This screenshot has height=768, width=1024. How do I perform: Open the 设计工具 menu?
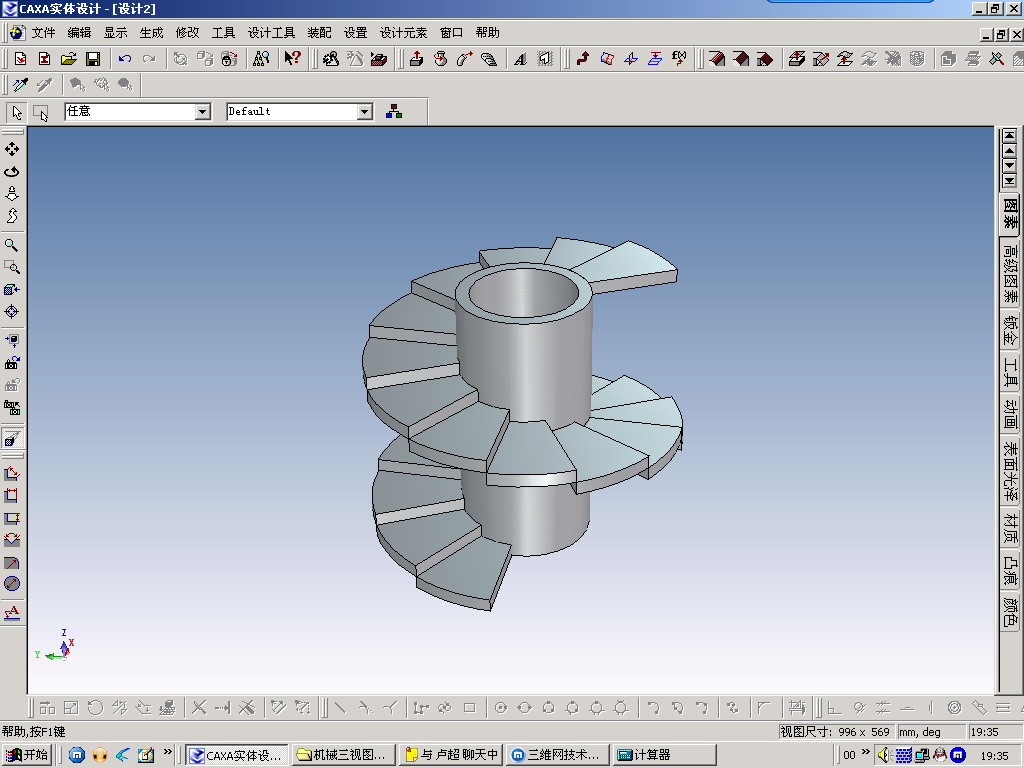(x=271, y=33)
